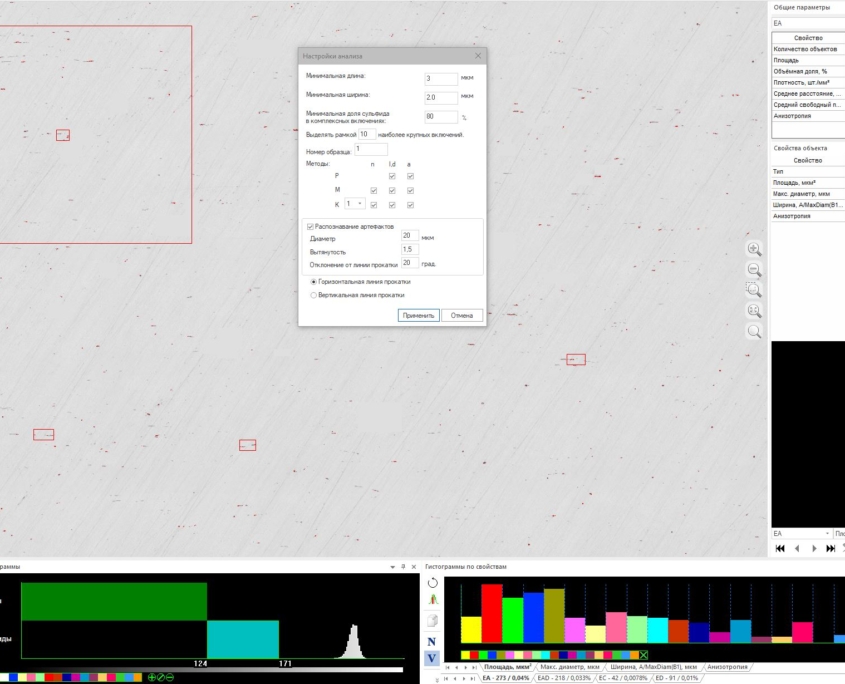Click the yellow swatch in the property histogram legend
The width and height of the screenshot is (845, 684).
[465, 655]
